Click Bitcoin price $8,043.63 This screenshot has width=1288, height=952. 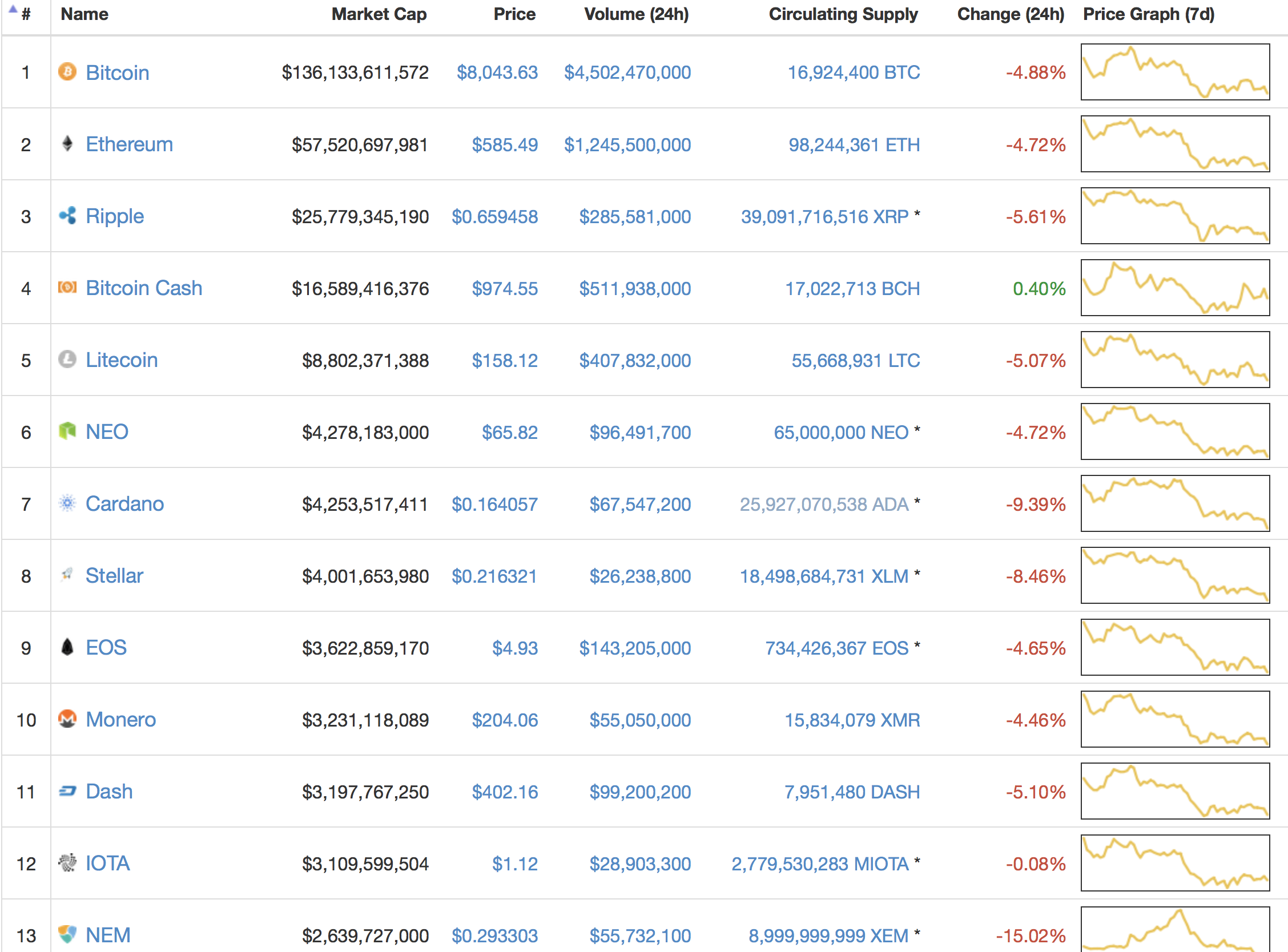tap(497, 72)
